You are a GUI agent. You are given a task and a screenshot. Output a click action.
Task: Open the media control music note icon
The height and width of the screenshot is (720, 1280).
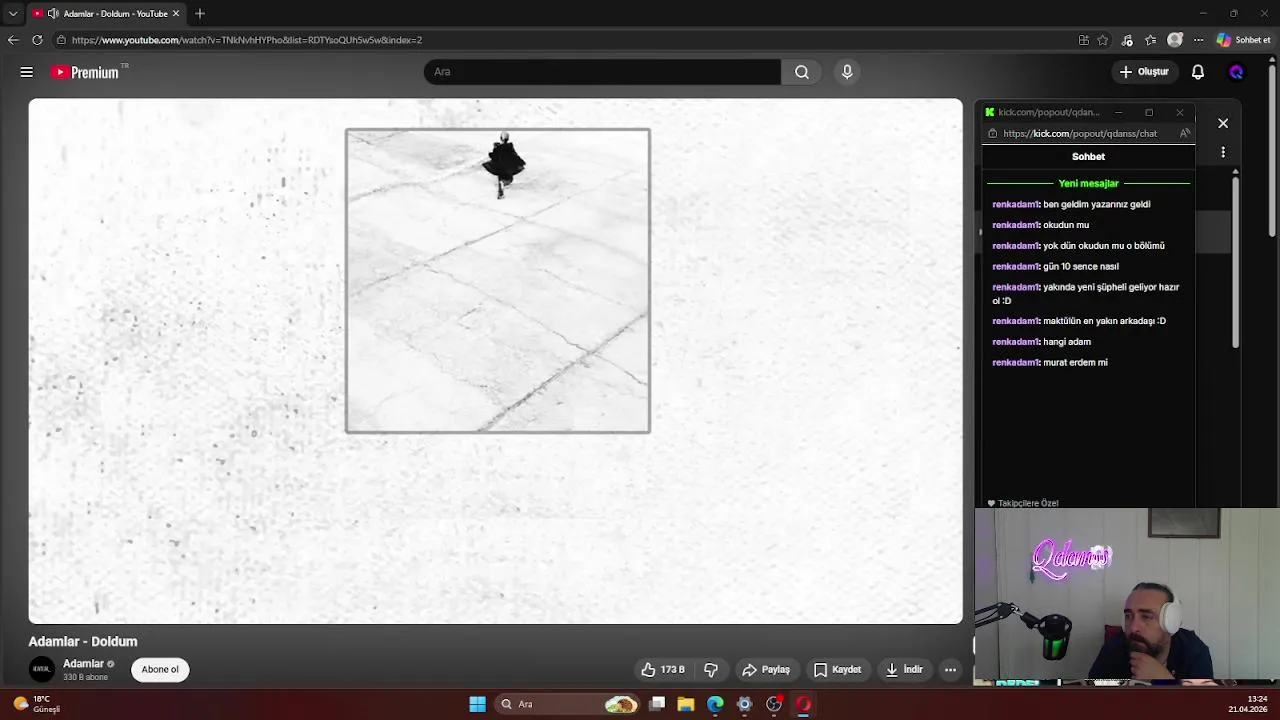(1127, 40)
